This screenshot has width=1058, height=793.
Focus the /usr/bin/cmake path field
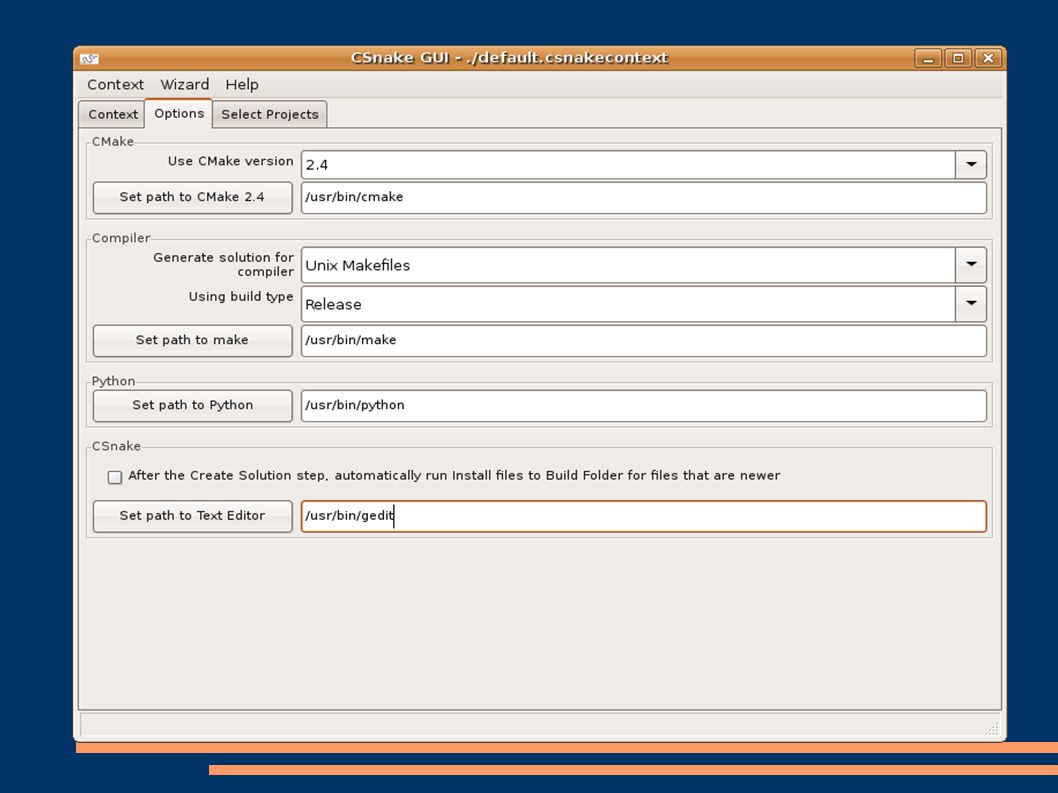click(x=644, y=197)
